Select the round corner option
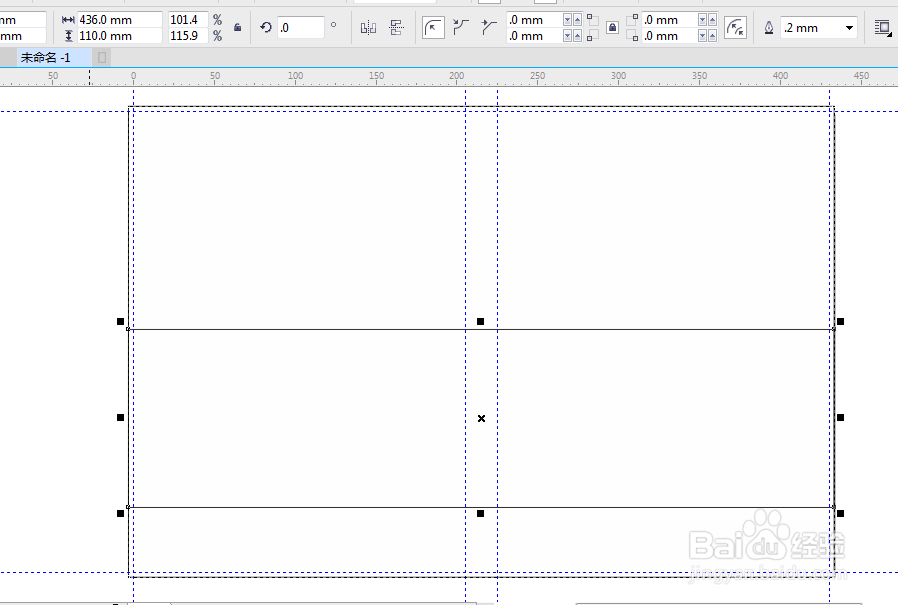Image resolution: width=898 pixels, height=605 pixels. [x=434, y=28]
